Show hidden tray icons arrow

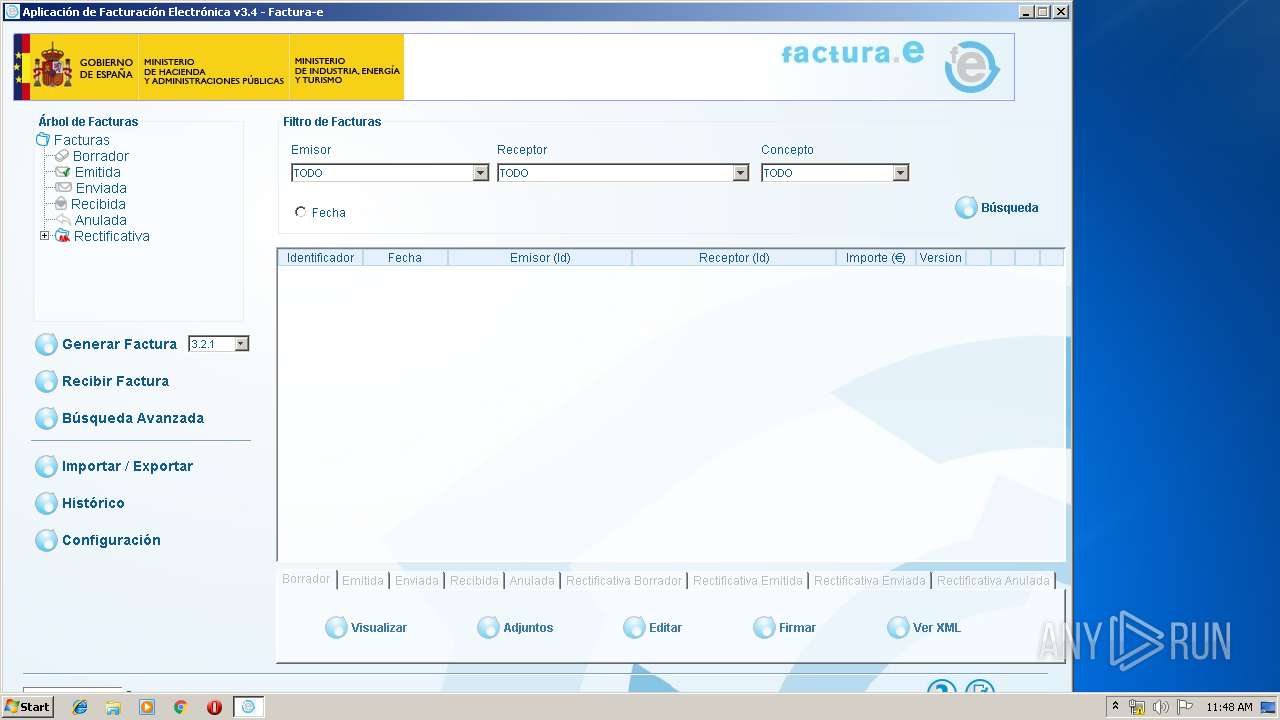tap(1116, 706)
